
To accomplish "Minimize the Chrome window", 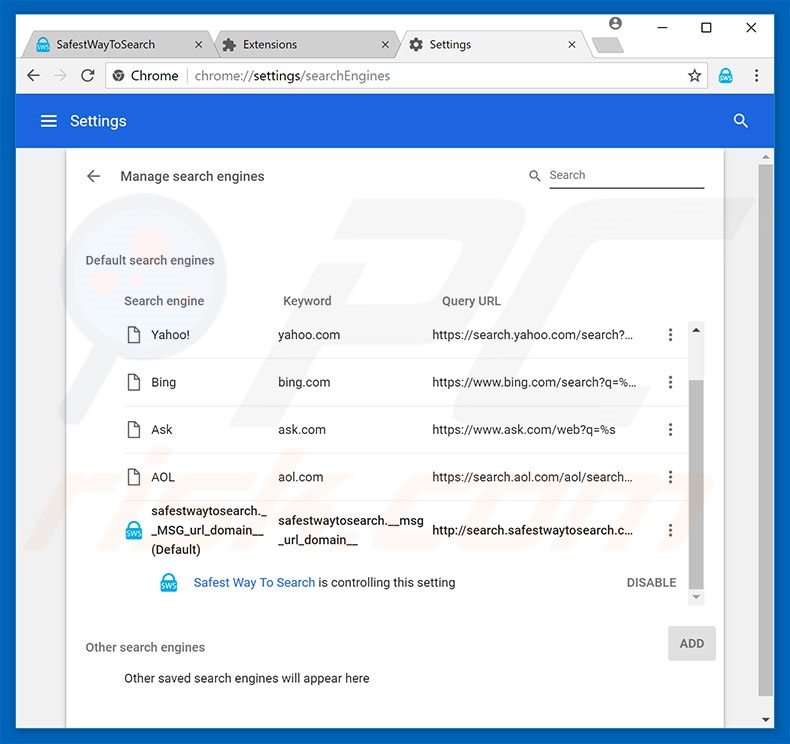I will [663, 28].
